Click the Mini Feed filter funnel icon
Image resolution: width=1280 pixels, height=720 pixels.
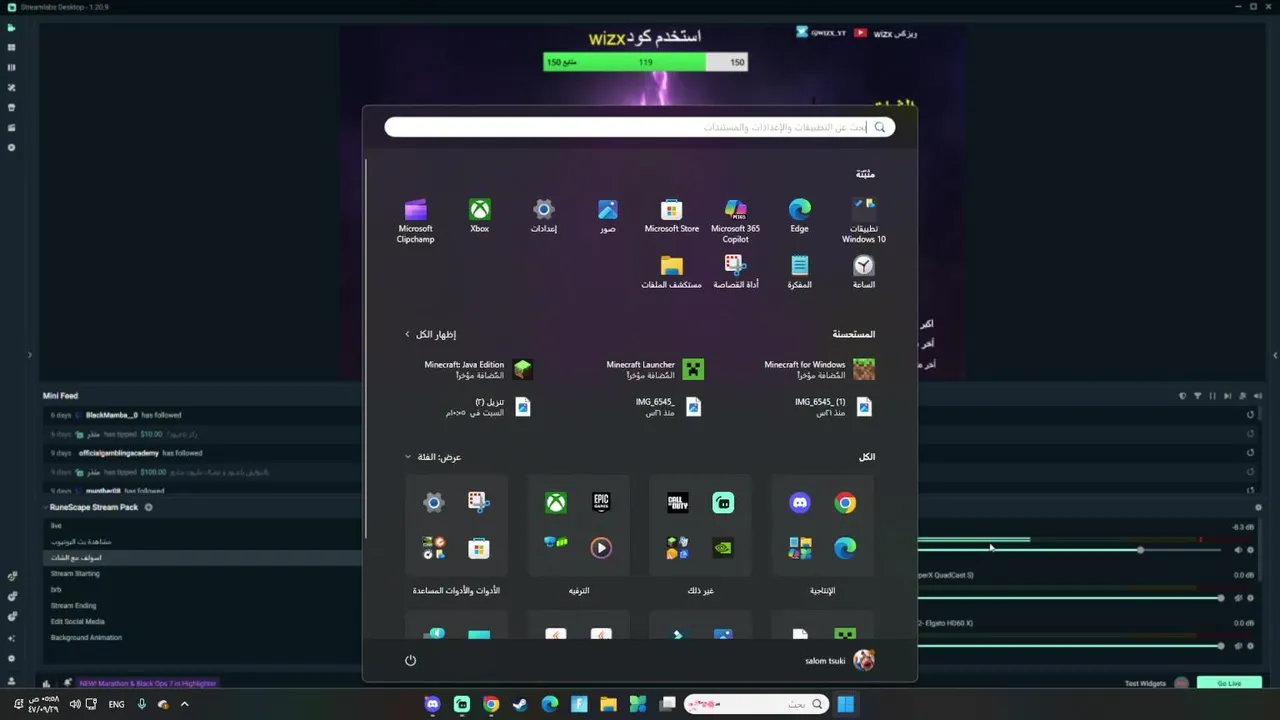[x=1197, y=396]
